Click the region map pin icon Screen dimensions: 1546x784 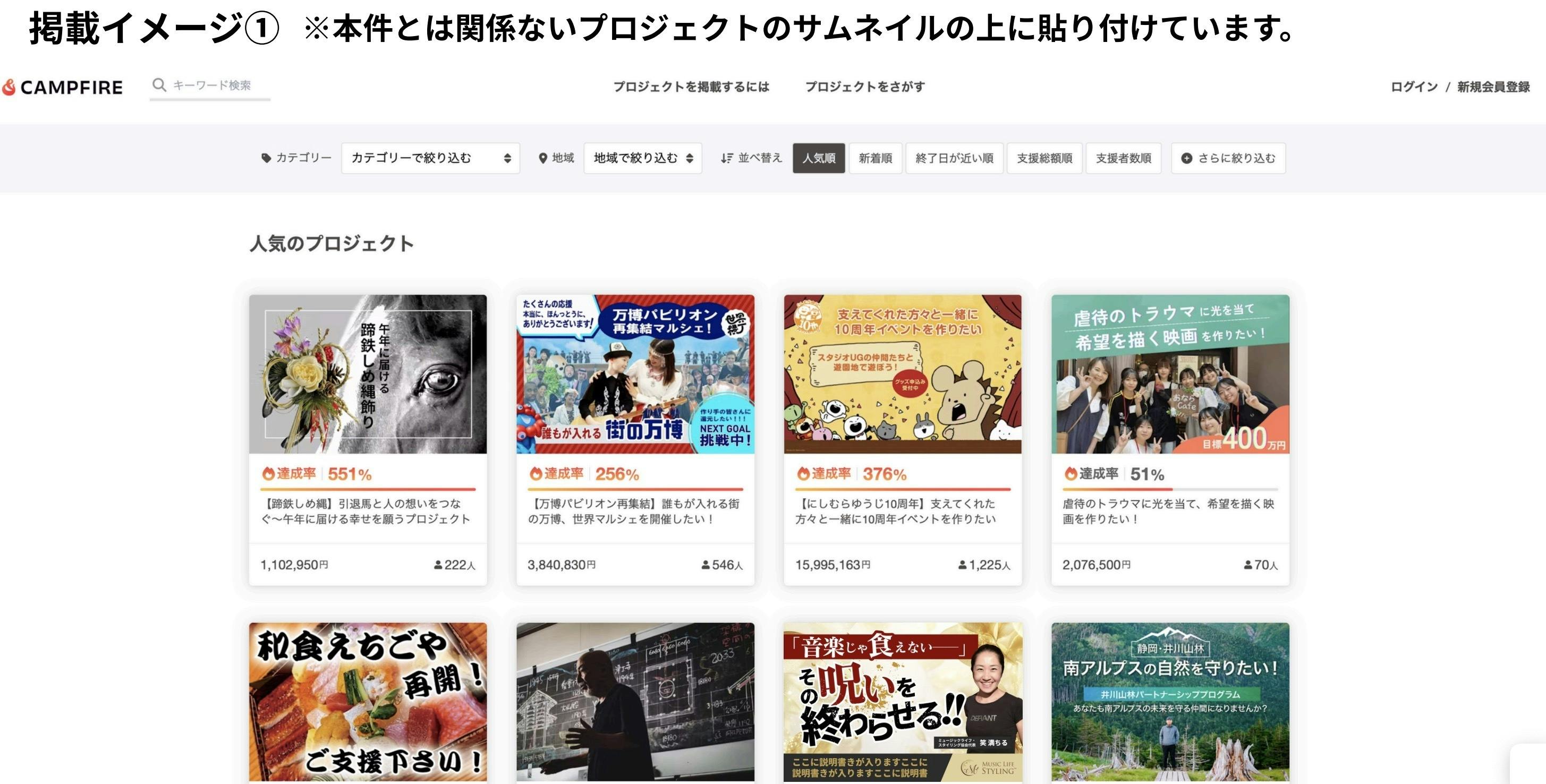click(x=543, y=158)
